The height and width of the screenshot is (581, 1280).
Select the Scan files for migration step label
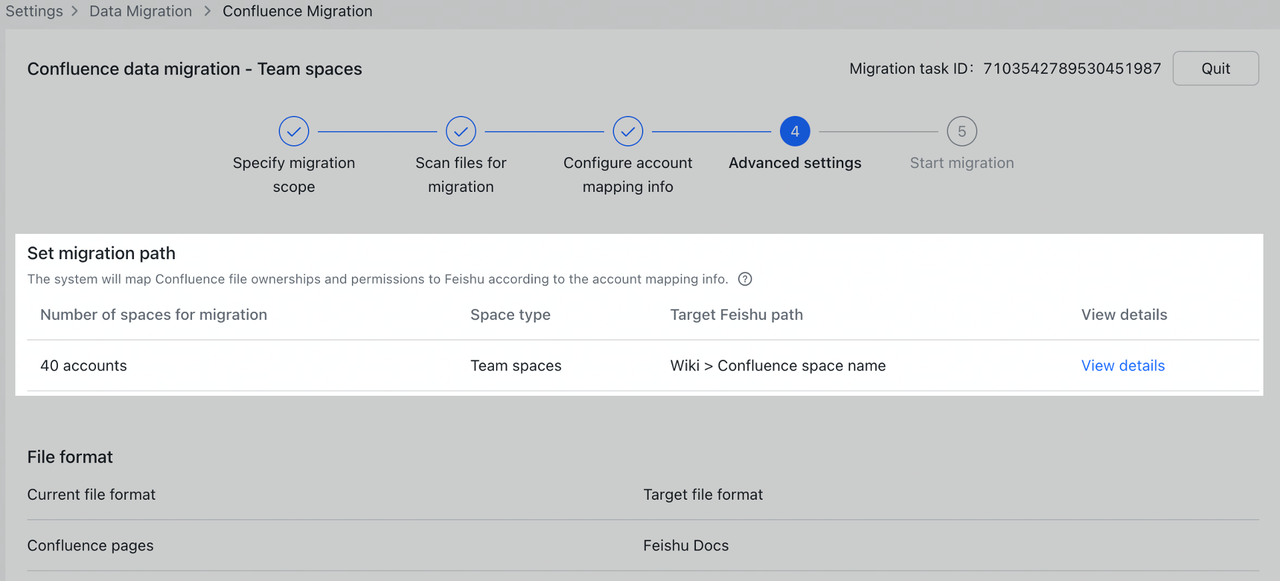point(461,175)
